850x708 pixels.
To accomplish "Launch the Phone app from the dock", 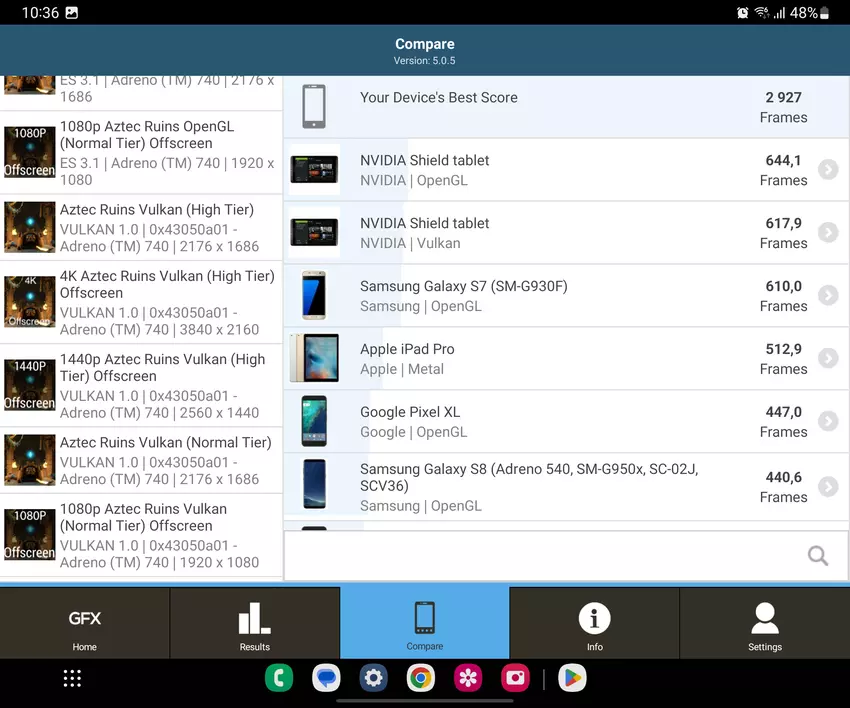I will click(279, 678).
